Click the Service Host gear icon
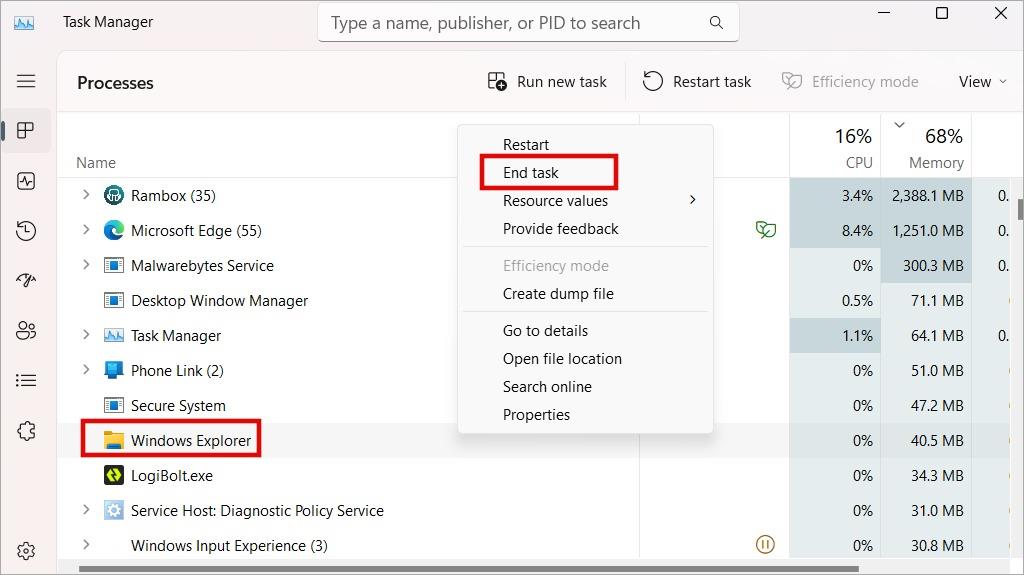Image resolution: width=1024 pixels, height=575 pixels. 114,510
